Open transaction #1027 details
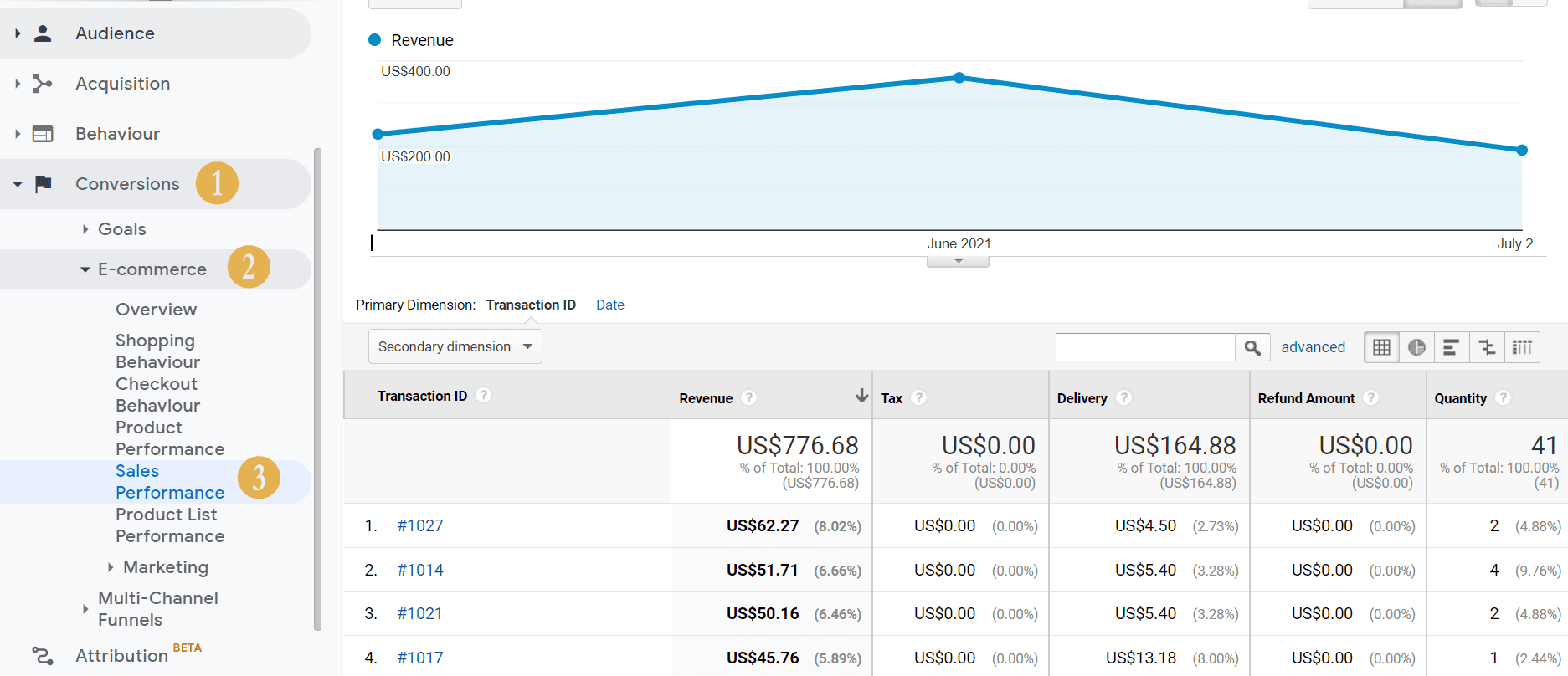Image resolution: width=1568 pixels, height=676 pixels. click(x=419, y=526)
